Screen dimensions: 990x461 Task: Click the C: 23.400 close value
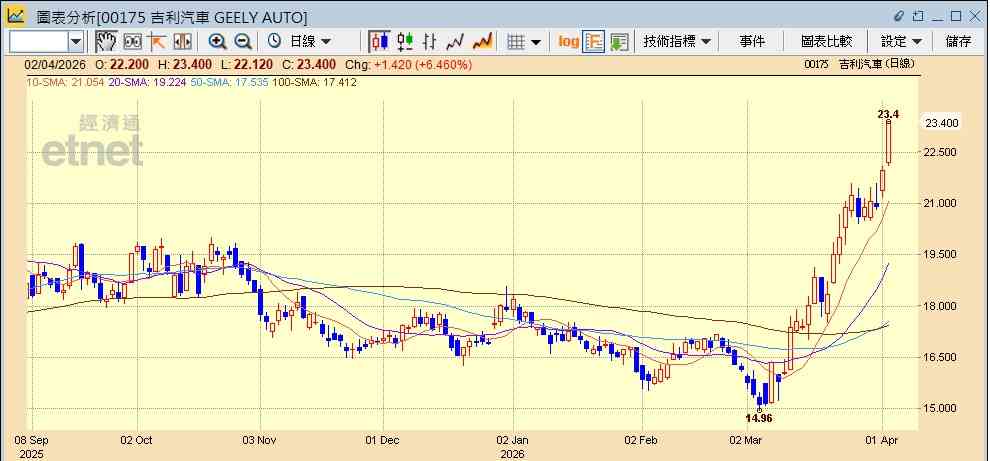pos(309,64)
